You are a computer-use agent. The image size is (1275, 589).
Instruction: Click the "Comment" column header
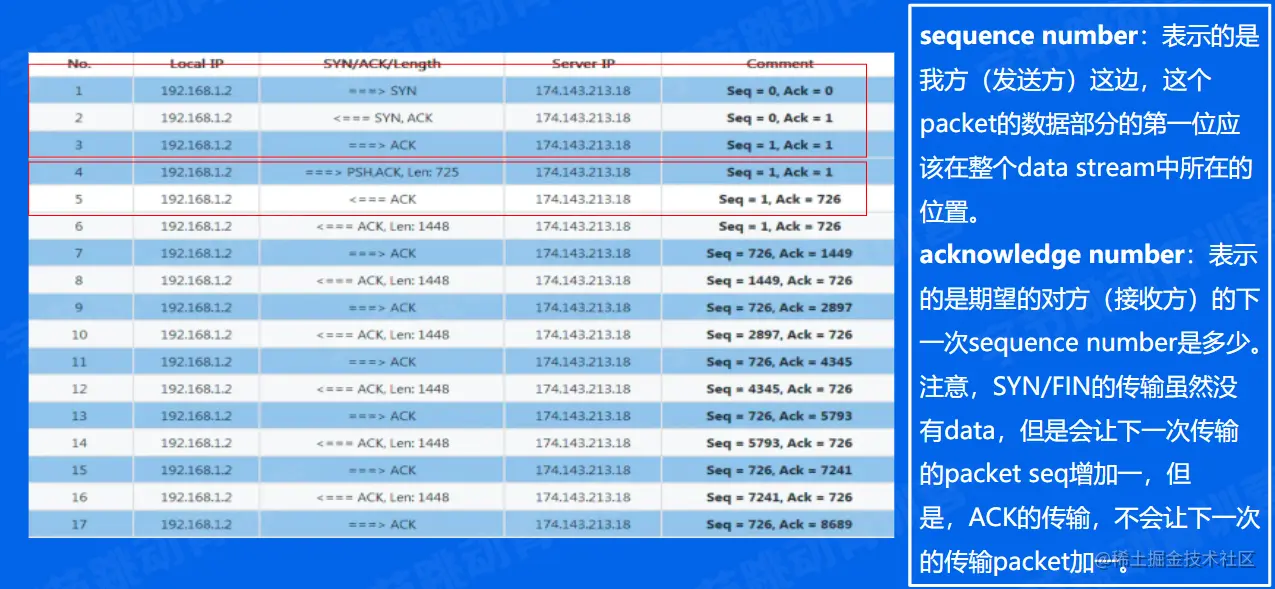(780, 64)
